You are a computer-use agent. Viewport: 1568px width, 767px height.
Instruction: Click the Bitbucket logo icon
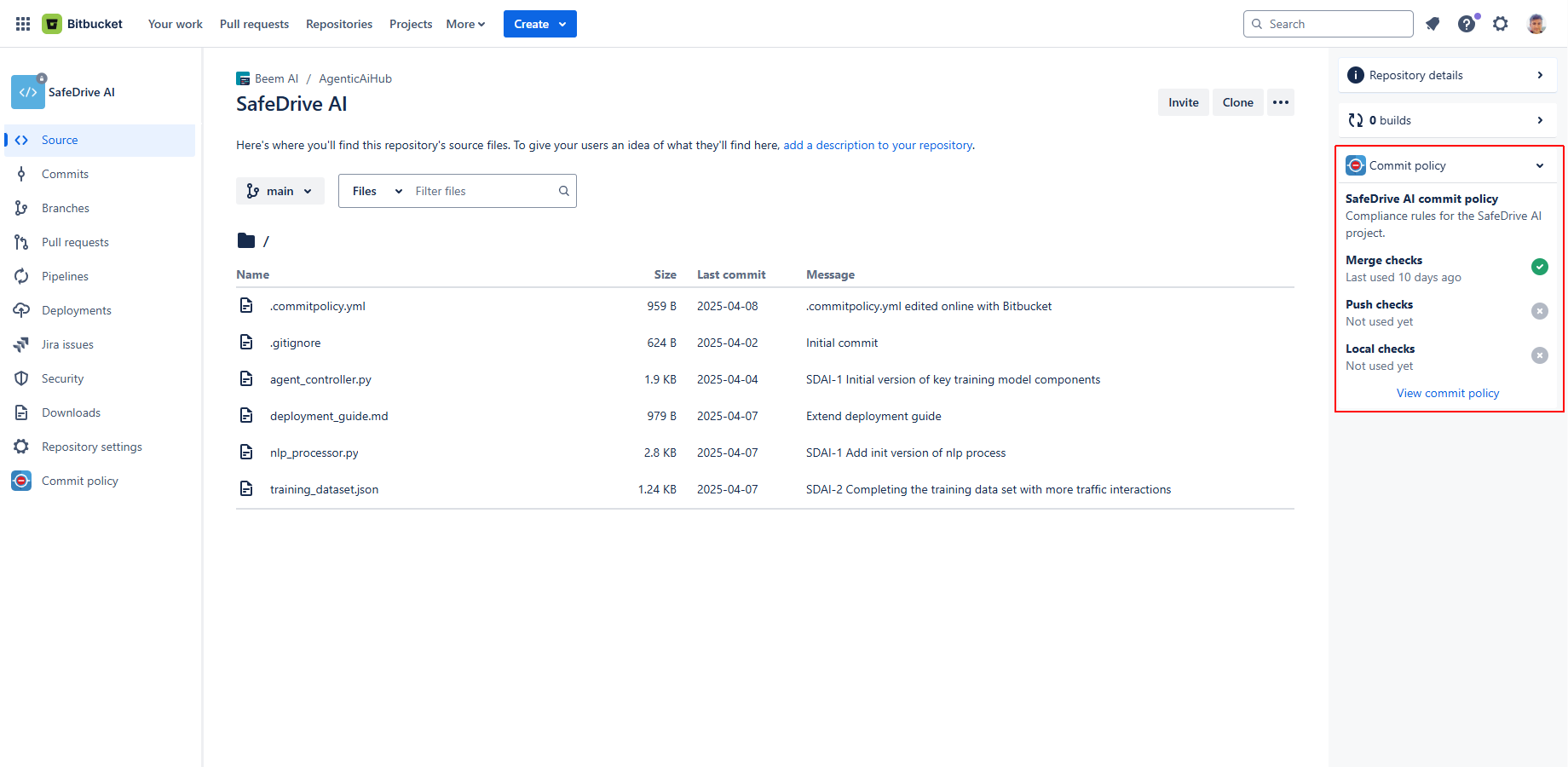click(x=52, y=24)
